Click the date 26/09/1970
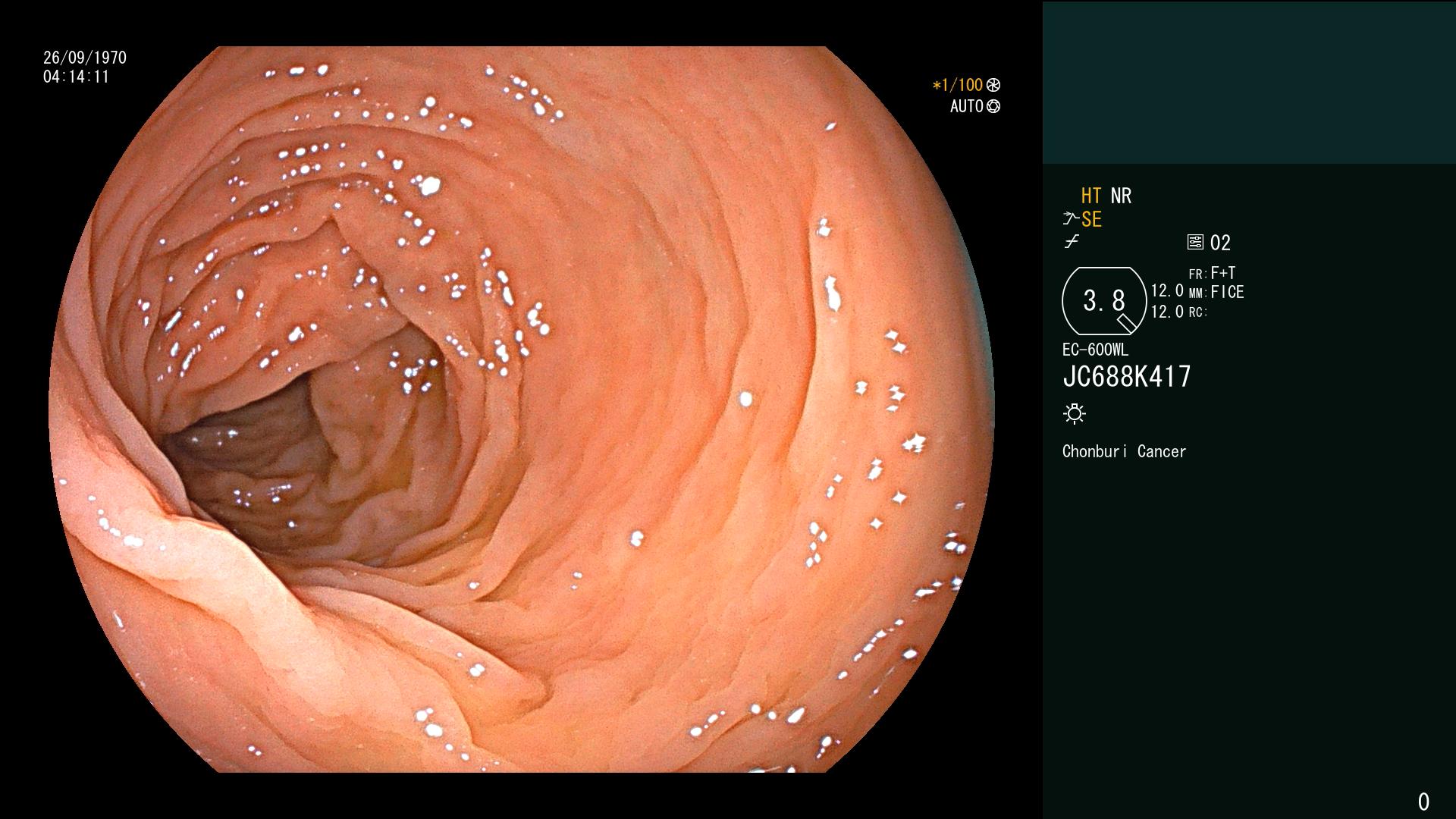Viewport: 1456px width, 819px height. click(85, 58)
